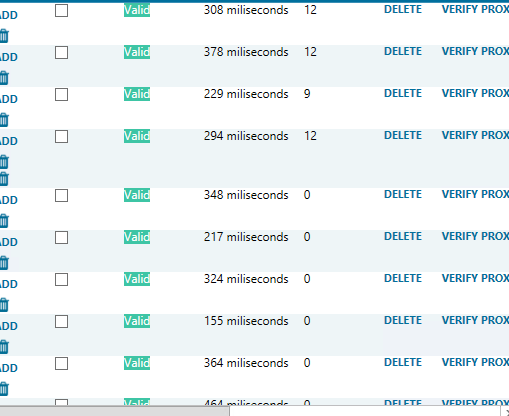Verify proxy with 294 milliseconds latency

pyautogui.click(x=475, y=135)
